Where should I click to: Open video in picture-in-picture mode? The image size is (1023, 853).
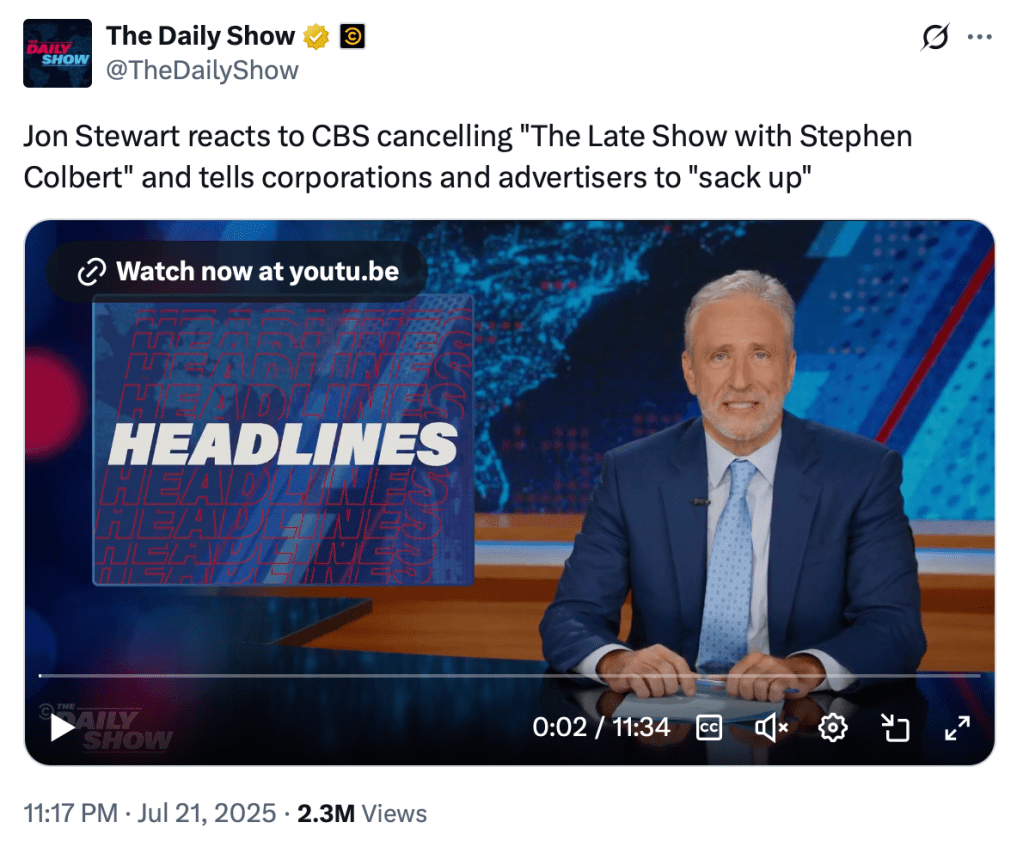pos(895,728)
